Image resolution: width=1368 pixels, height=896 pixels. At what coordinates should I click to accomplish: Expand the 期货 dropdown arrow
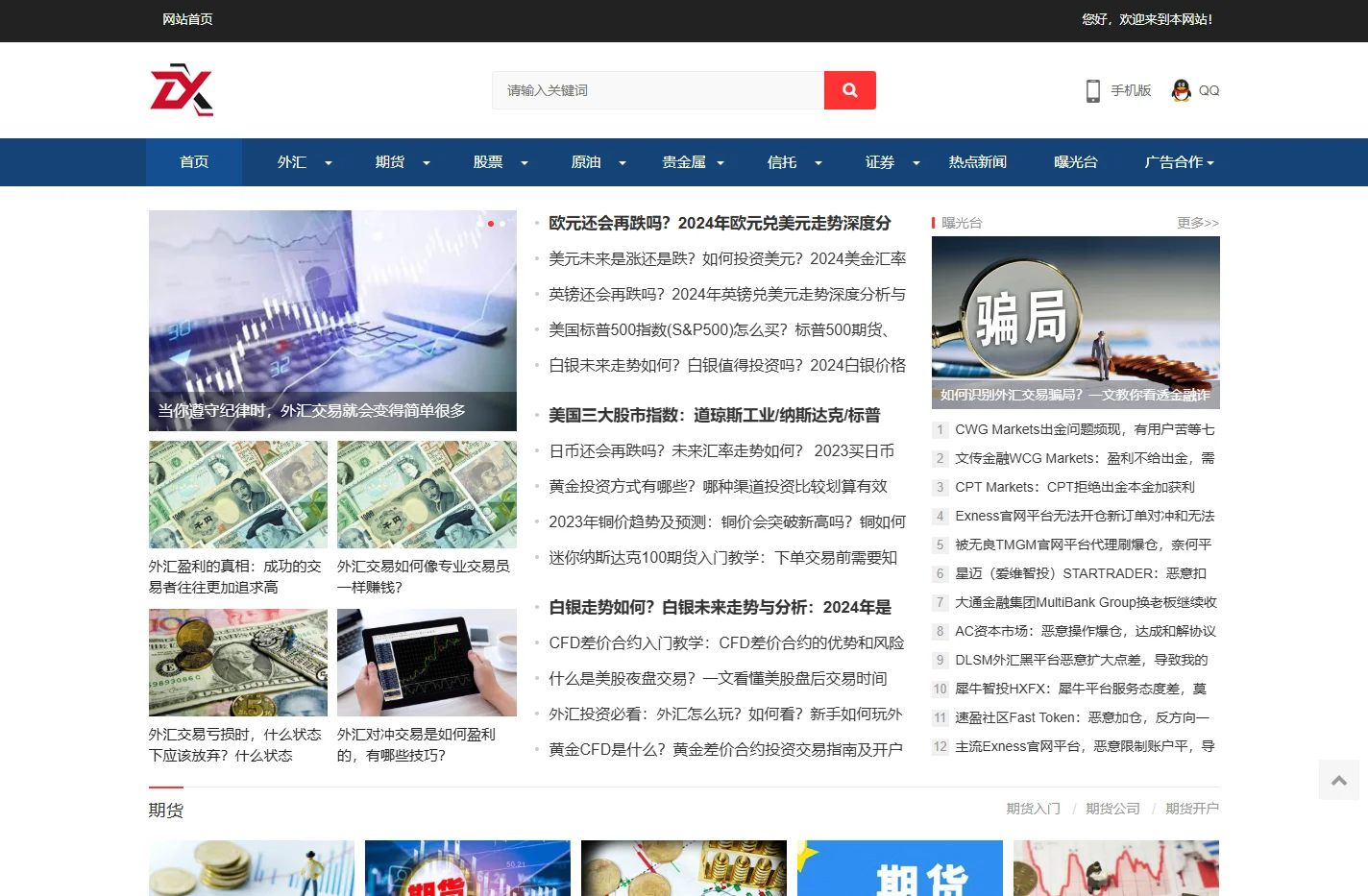[x=427, y=163]
